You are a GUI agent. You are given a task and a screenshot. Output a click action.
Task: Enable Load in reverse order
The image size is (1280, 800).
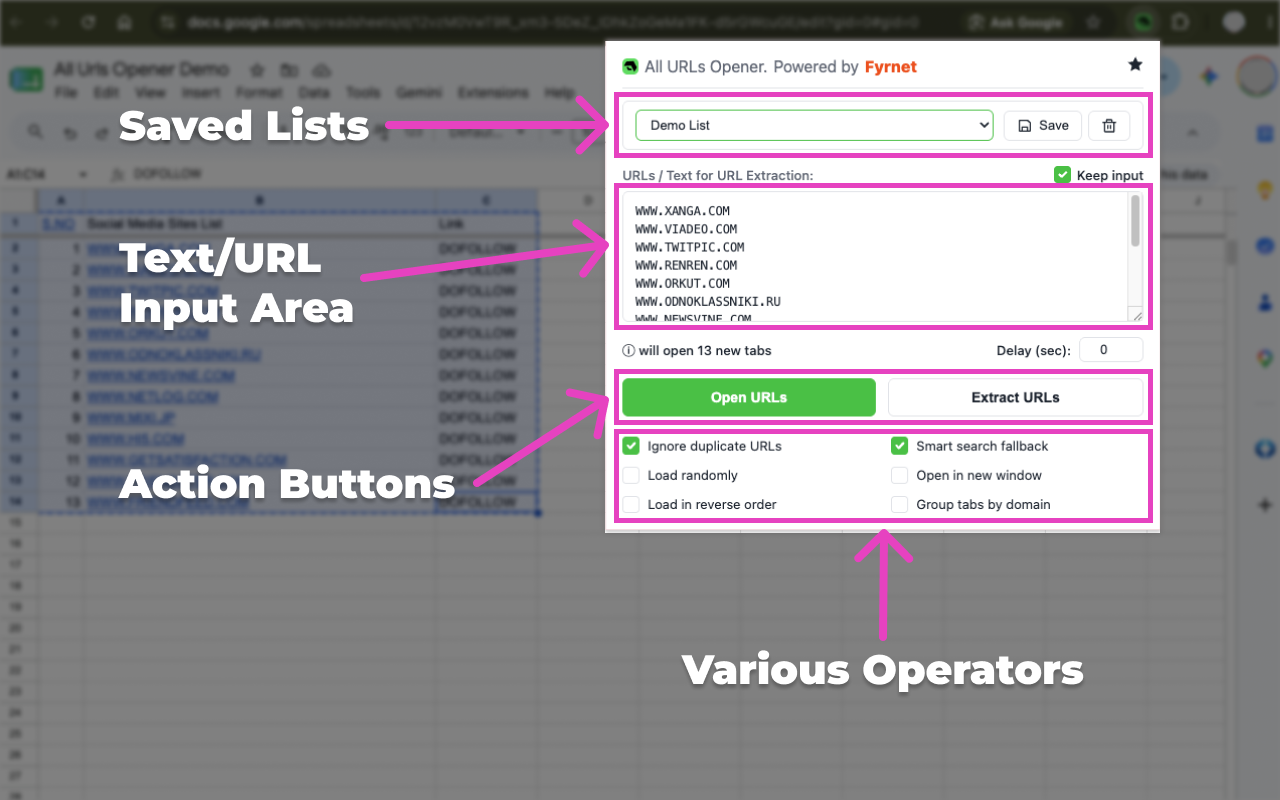(631, 504)
